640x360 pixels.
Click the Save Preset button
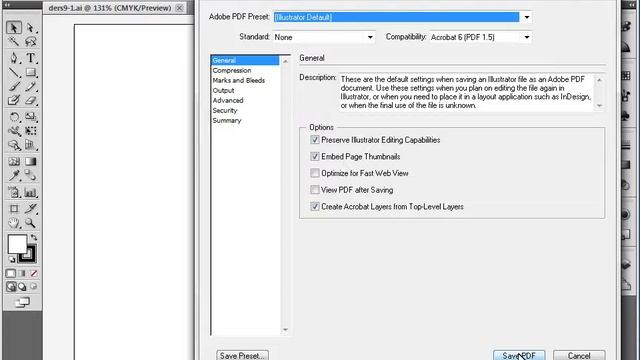pos(242,356)
